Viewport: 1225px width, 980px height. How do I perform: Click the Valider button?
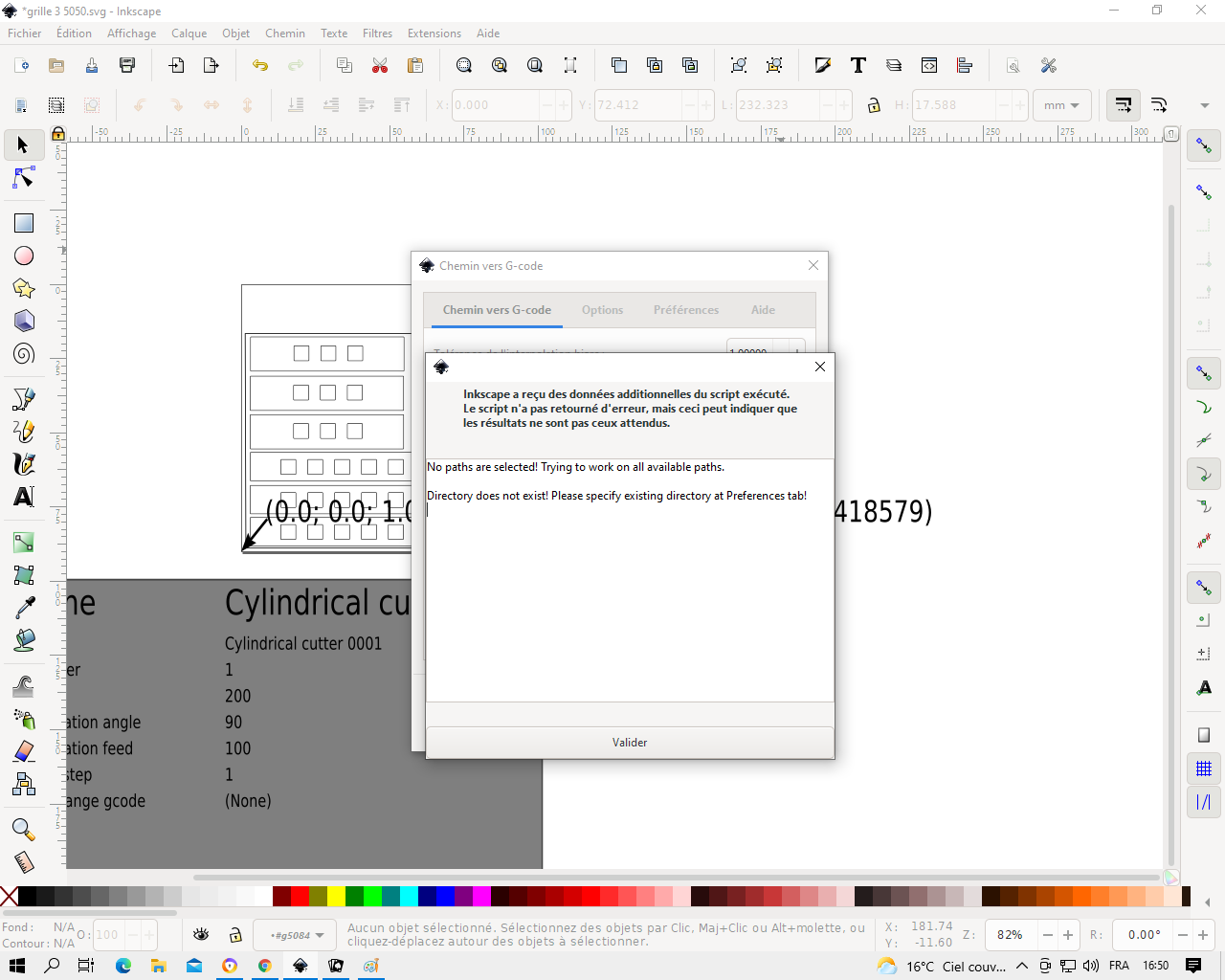[x=630, y=743]
